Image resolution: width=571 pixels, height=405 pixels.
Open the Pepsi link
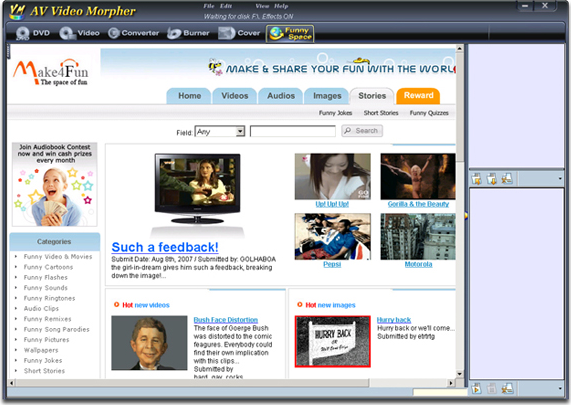pos(332,264)
